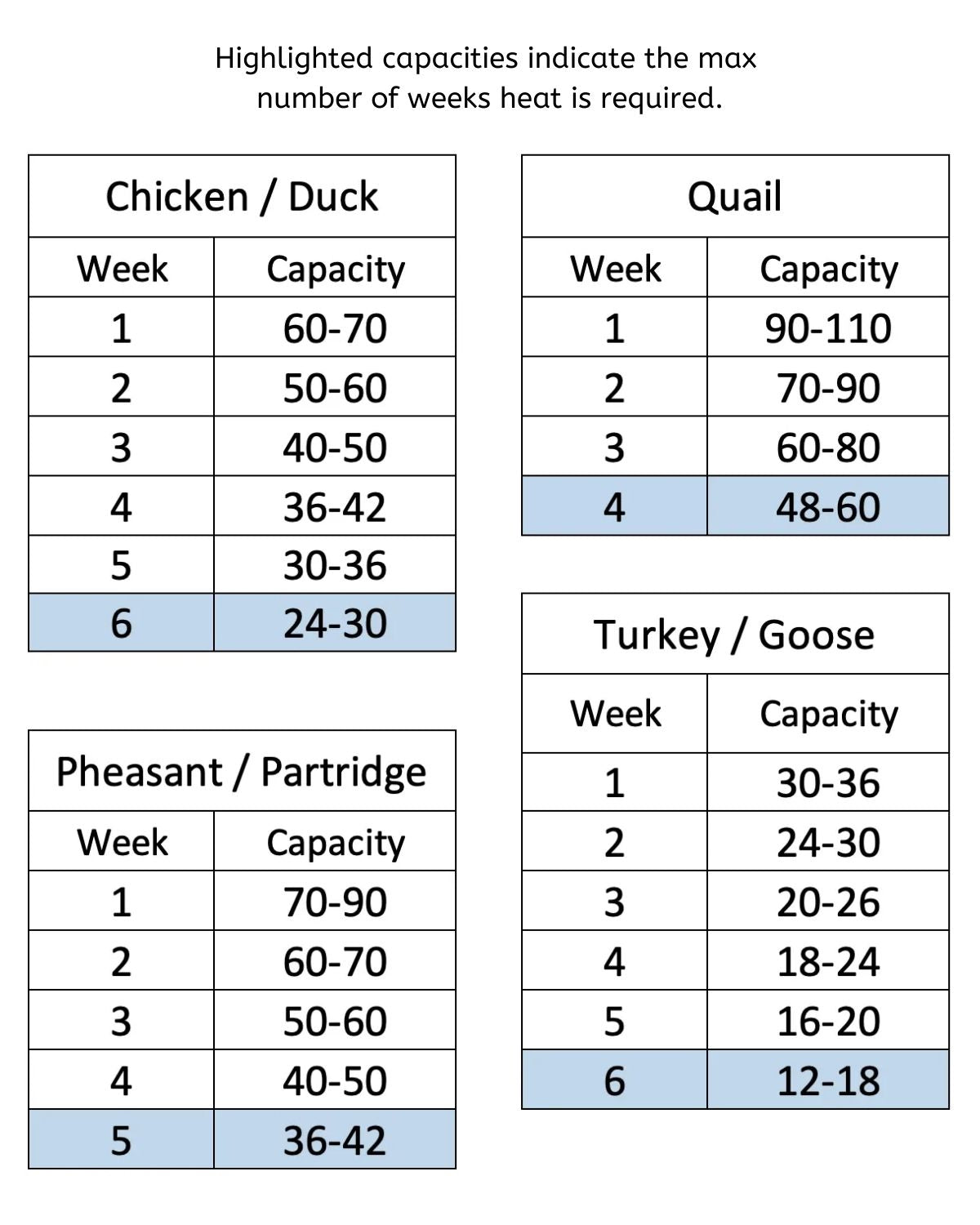Click the 90-110 Quail capacity cell
The height and width of the screenshot is (1225, 980).
[x=827, y=327]
